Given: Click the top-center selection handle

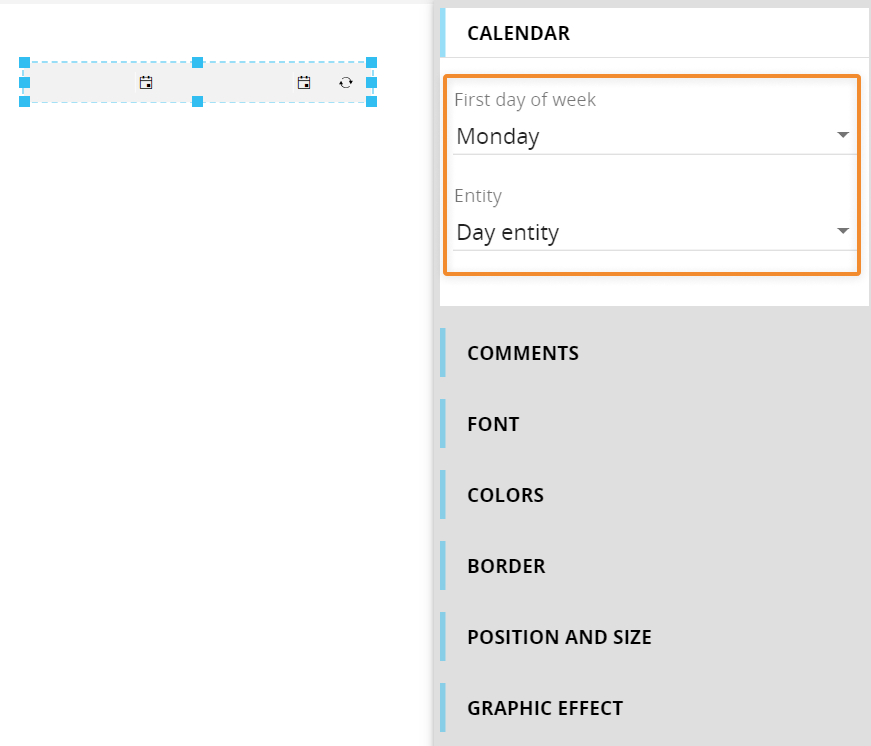Looking at the screenshot, I should pos(197,62).
